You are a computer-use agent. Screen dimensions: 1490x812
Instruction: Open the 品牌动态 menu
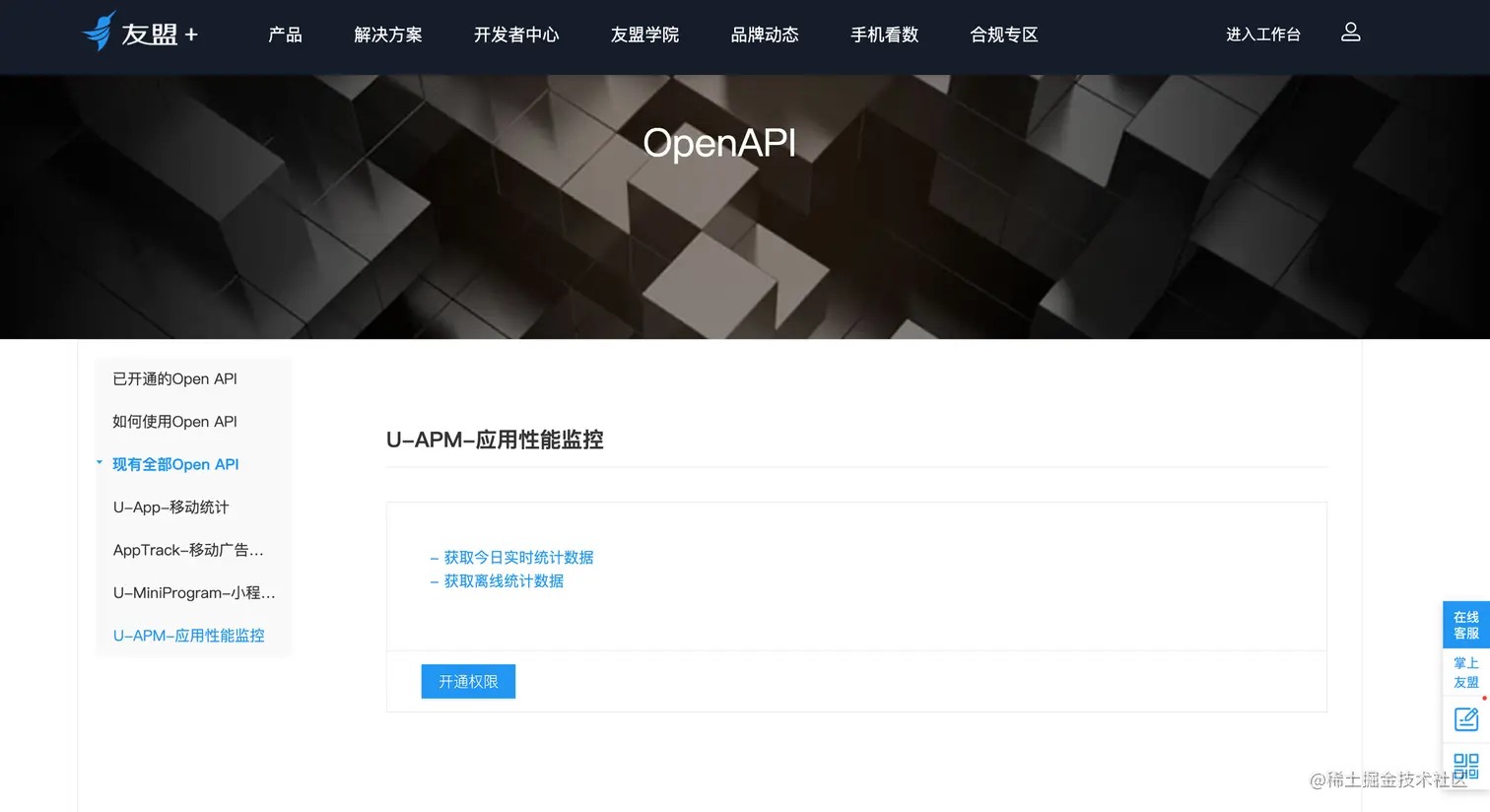[765, 34]
